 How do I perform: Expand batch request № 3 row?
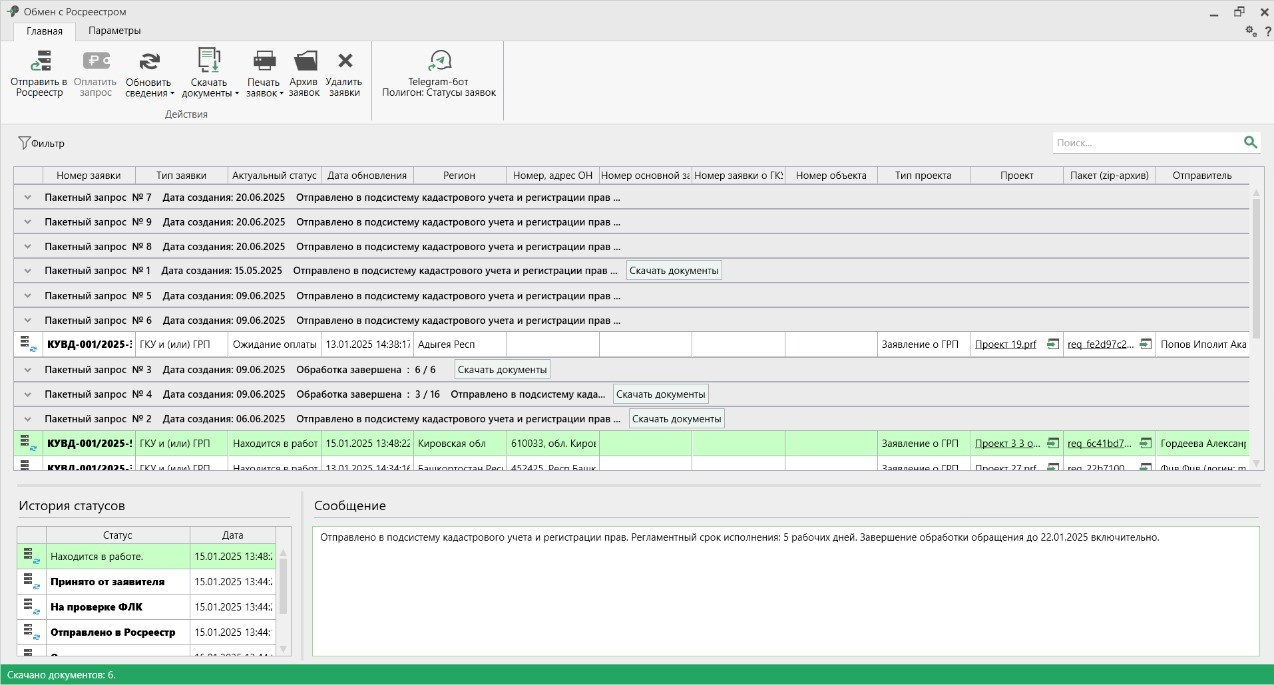pos(28,370)
